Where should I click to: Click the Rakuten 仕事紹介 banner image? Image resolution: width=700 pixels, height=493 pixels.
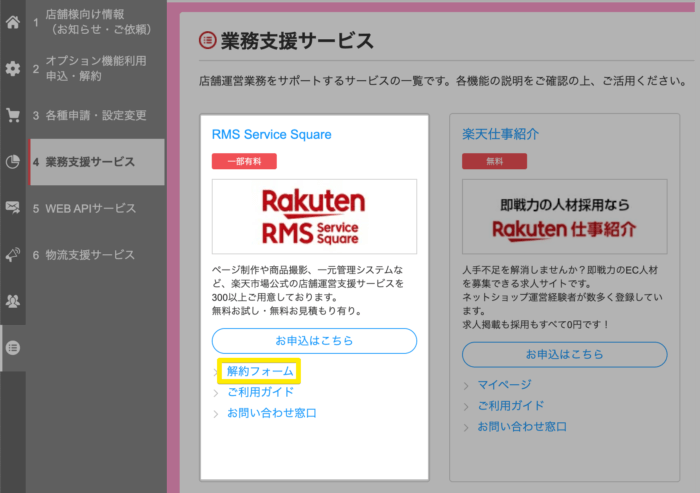tap(565, 217)
